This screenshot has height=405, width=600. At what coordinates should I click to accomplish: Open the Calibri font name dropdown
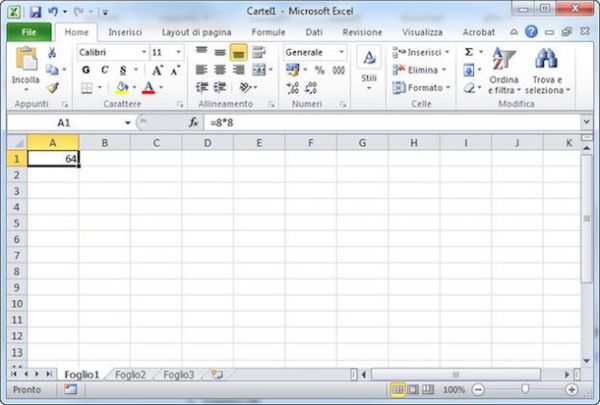pyautogui.click(x=144, y=52)
